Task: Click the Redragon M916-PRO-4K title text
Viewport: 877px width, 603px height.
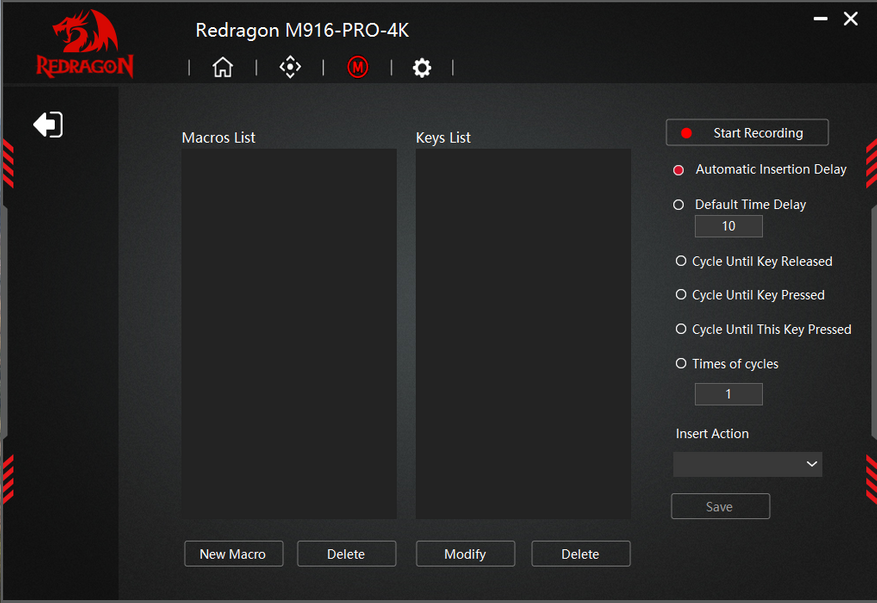Action: (x=302, y=30)
